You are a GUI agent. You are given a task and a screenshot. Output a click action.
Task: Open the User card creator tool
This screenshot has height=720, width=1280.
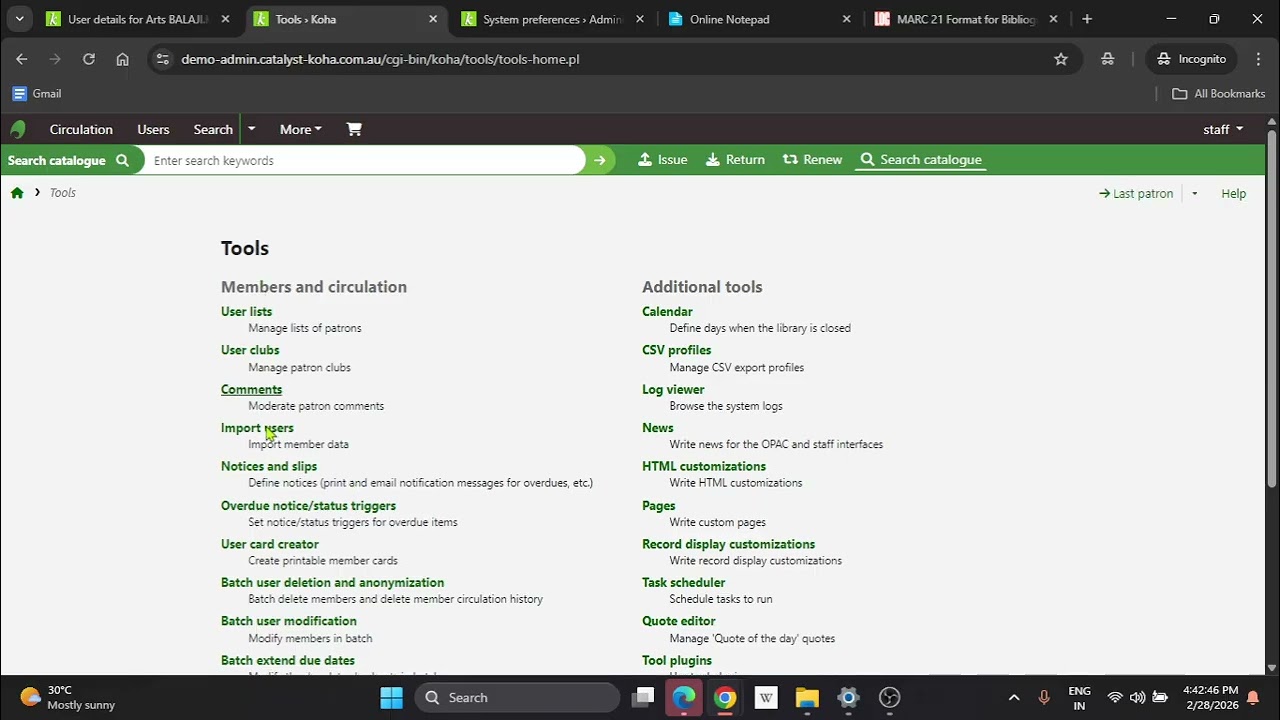pyautogui.click(x=270, y=544)
